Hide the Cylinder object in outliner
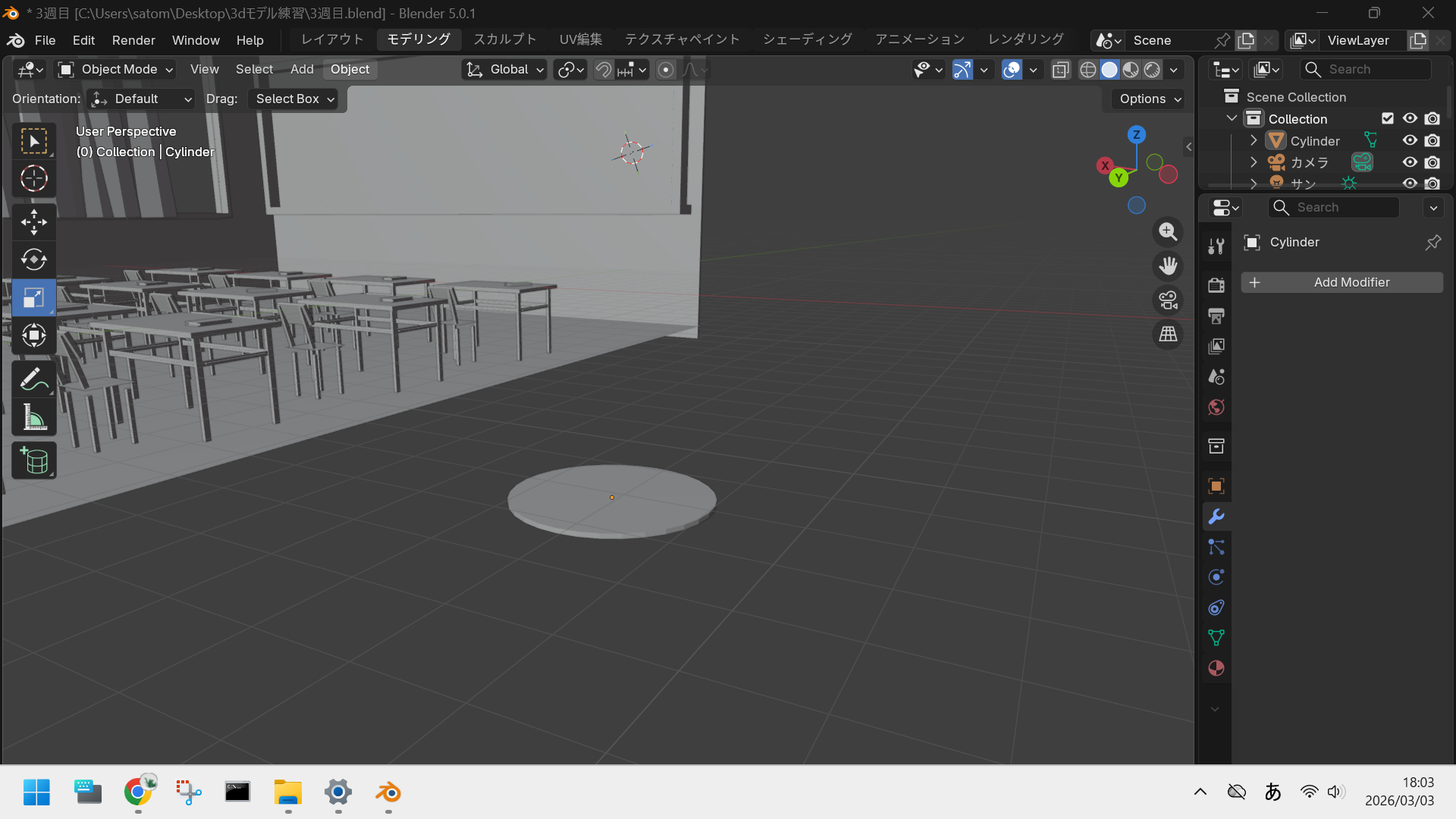This screenshot has height=819, width=1456. click(x=1410, y=140)
